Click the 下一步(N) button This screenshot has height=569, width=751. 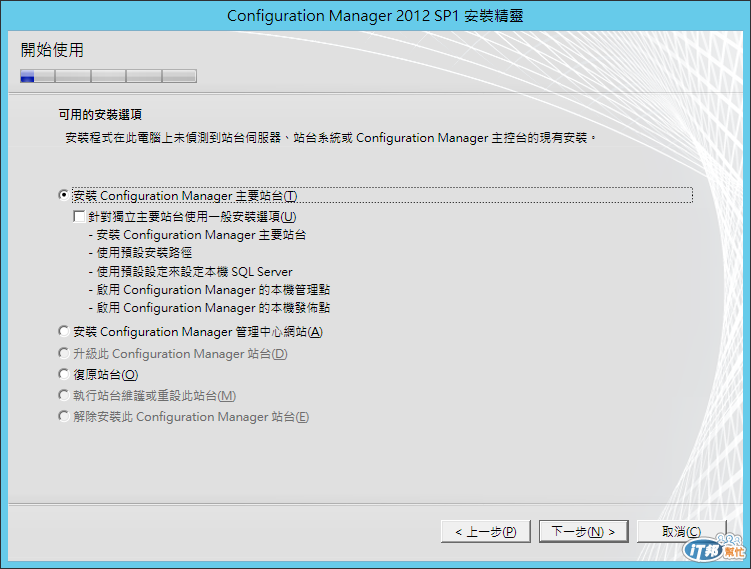(583, 531)
